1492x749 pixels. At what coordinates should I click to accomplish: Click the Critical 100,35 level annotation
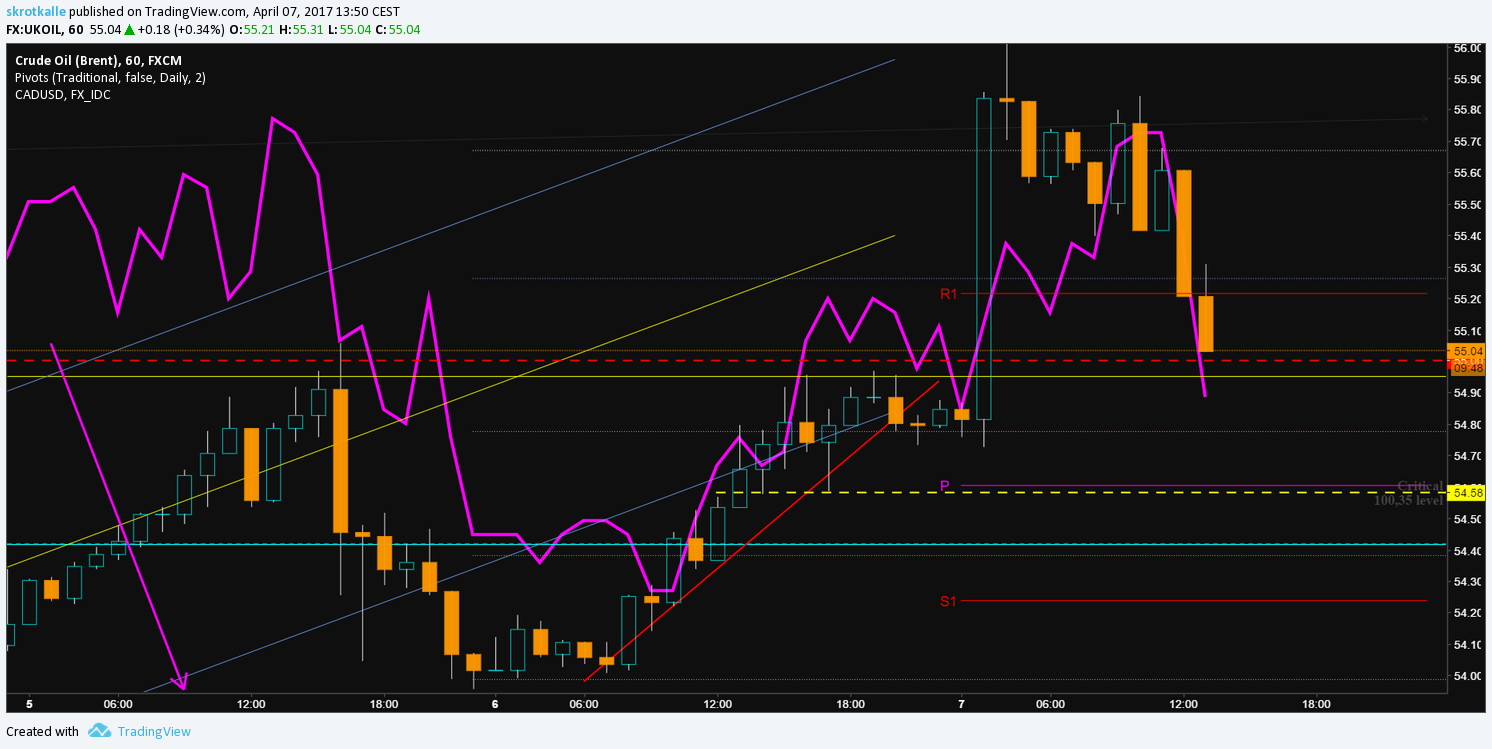tap(1409, 493)
